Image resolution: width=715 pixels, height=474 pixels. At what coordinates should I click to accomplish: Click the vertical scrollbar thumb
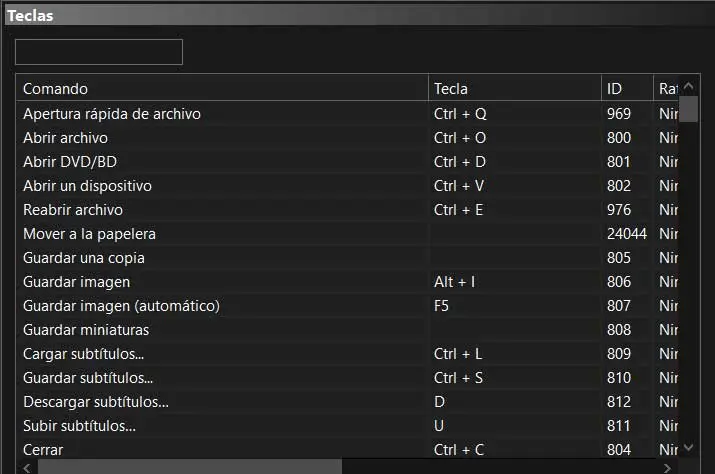(689, 103)
